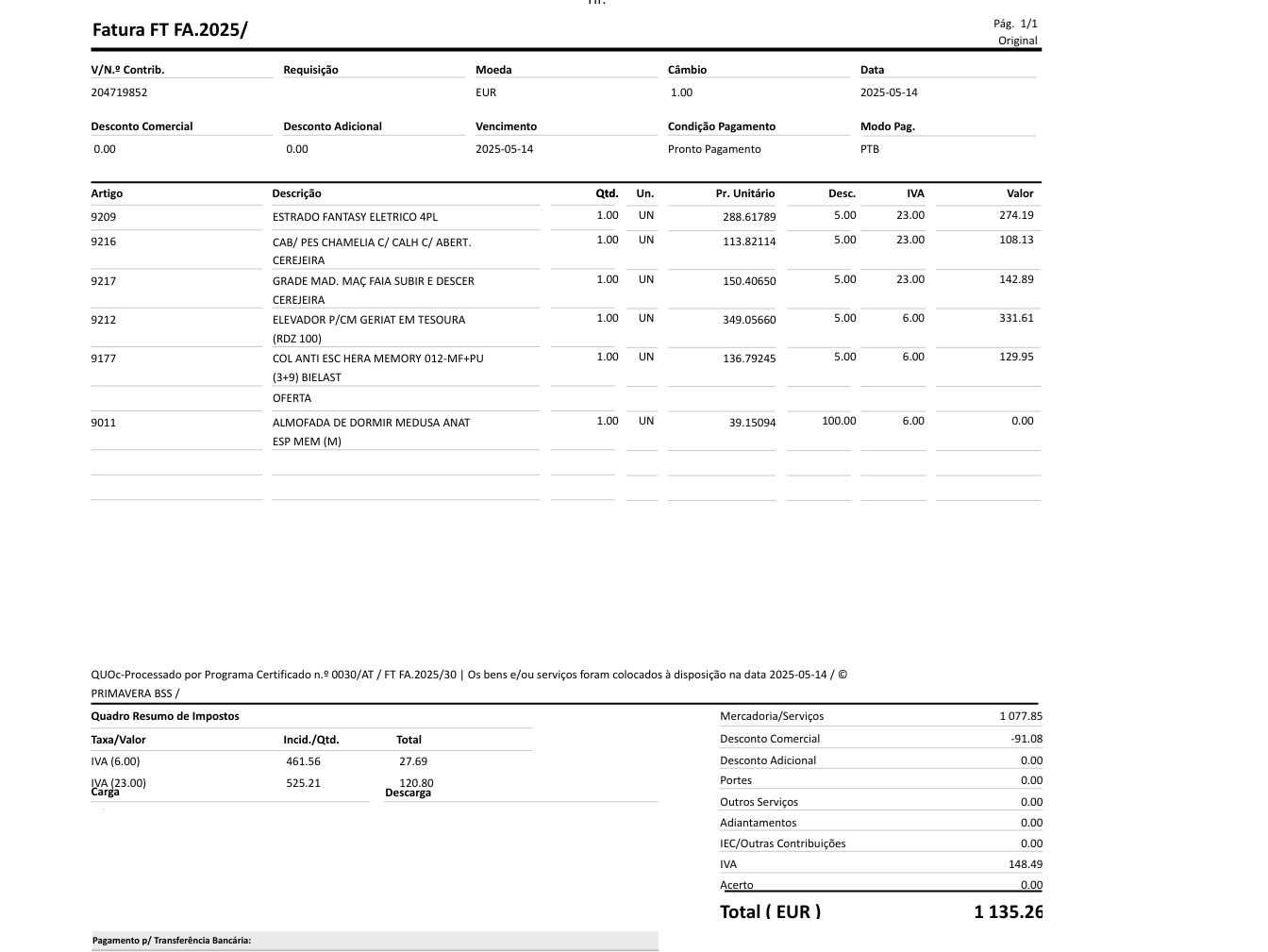Select 'Pronto Pagamento' payment condition
Screen dimensions: 1268x952
point(714,149)
